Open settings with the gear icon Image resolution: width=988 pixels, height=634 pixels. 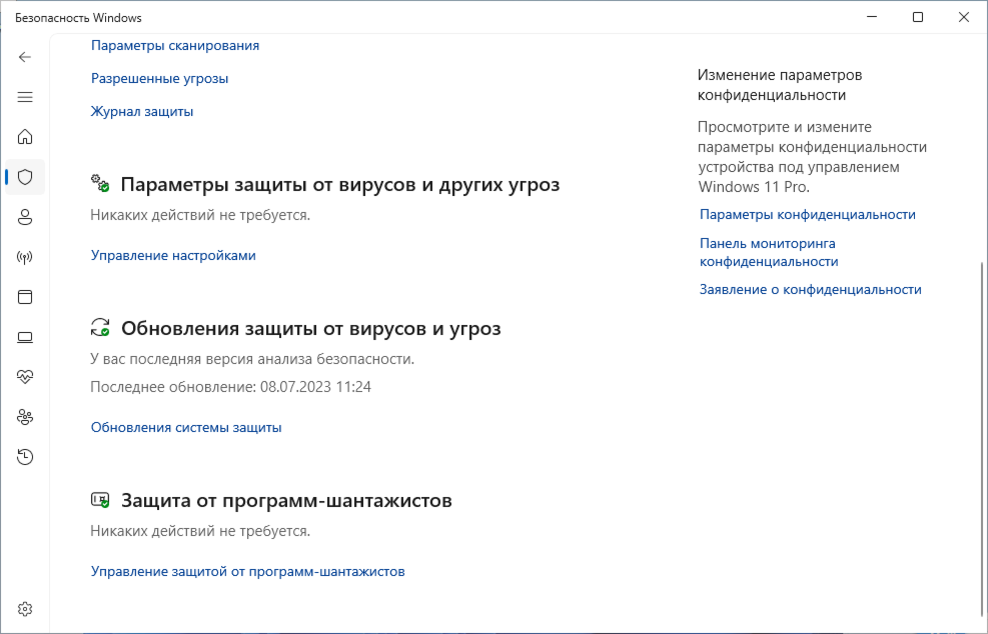(25, 608)
